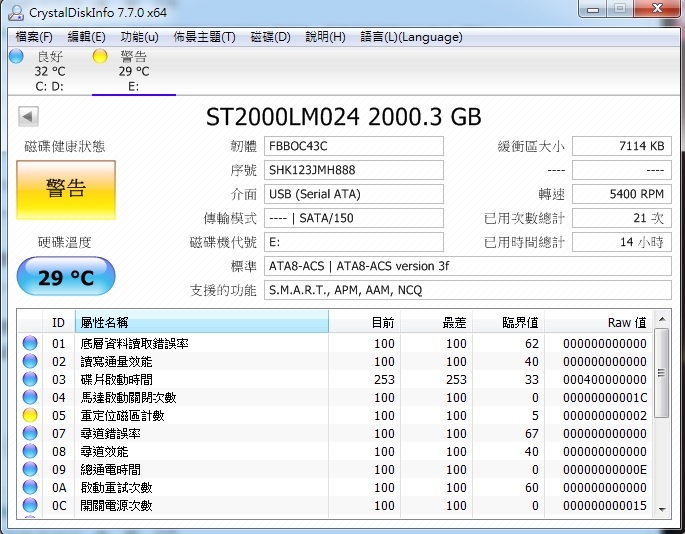Open the 磁碟(D) menu
Screen dimensions: 685x534
[270, 37]
